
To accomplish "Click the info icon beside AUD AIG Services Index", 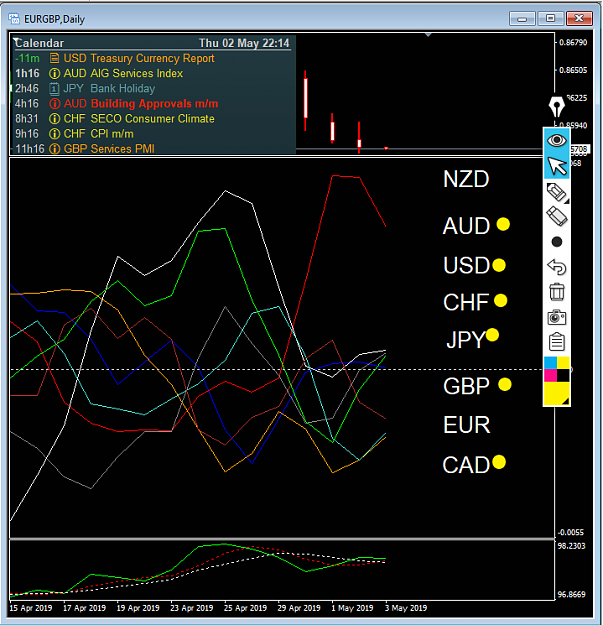I will (54, 73).
